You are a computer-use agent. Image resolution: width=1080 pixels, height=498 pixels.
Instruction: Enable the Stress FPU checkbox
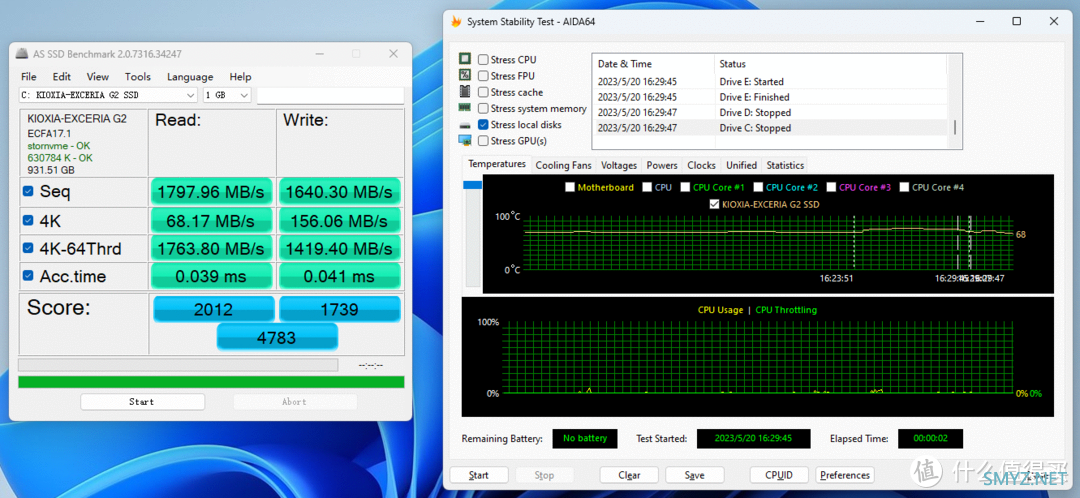pos(484,76)
